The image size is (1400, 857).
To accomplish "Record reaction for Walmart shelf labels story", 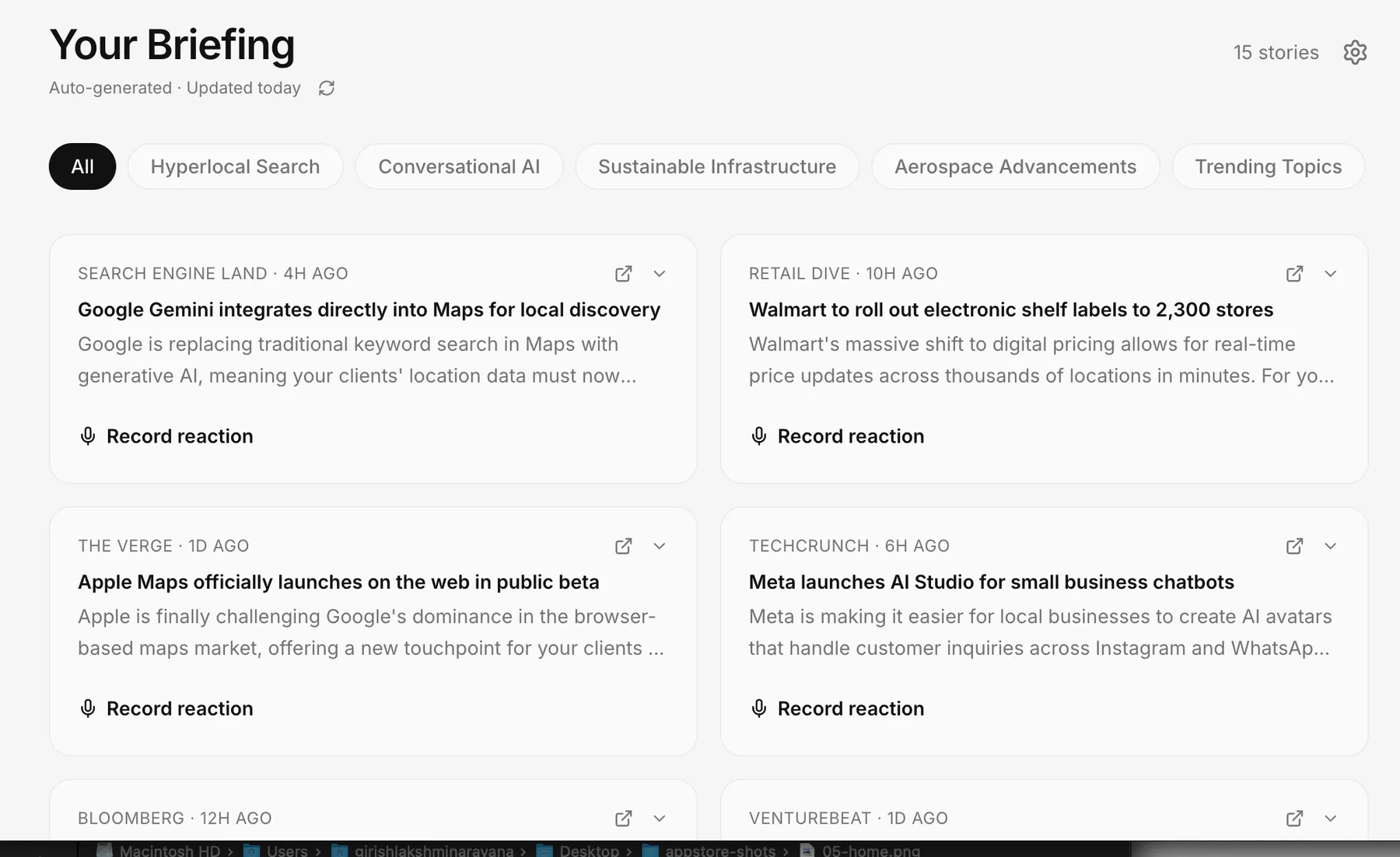I will [x=837, y=436].
